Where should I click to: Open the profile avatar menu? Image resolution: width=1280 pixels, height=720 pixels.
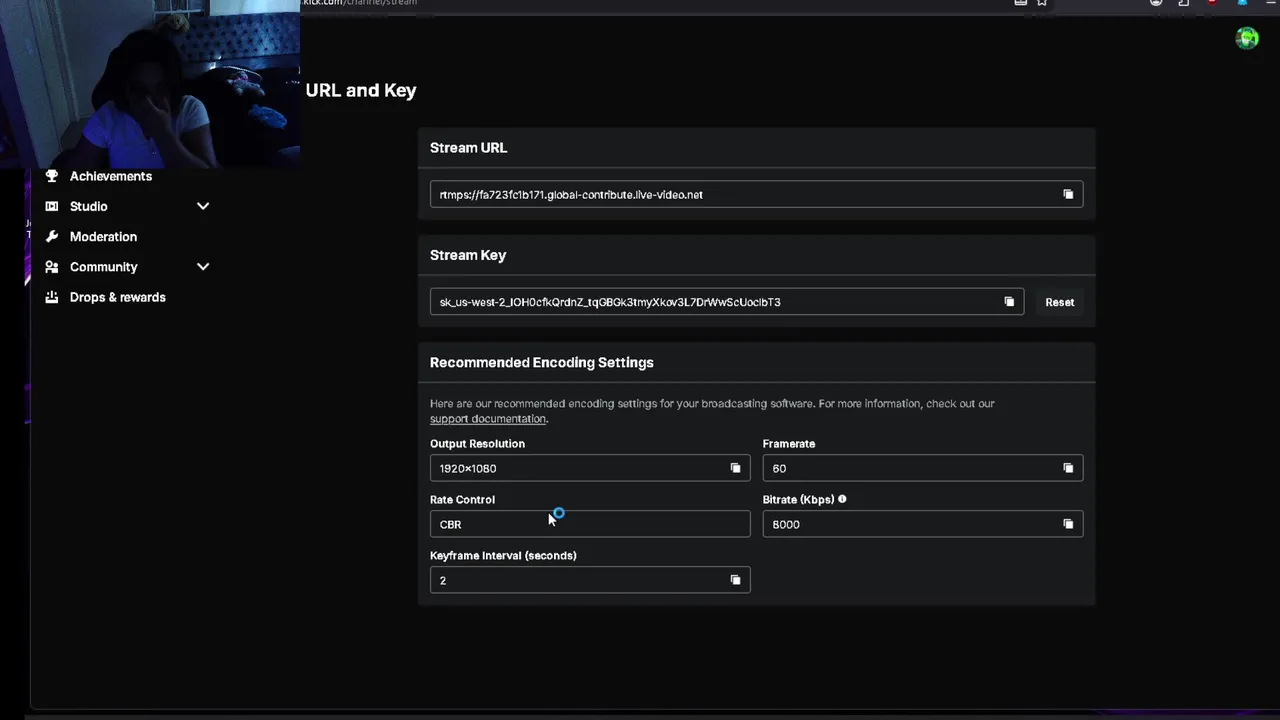(1247, 38)
